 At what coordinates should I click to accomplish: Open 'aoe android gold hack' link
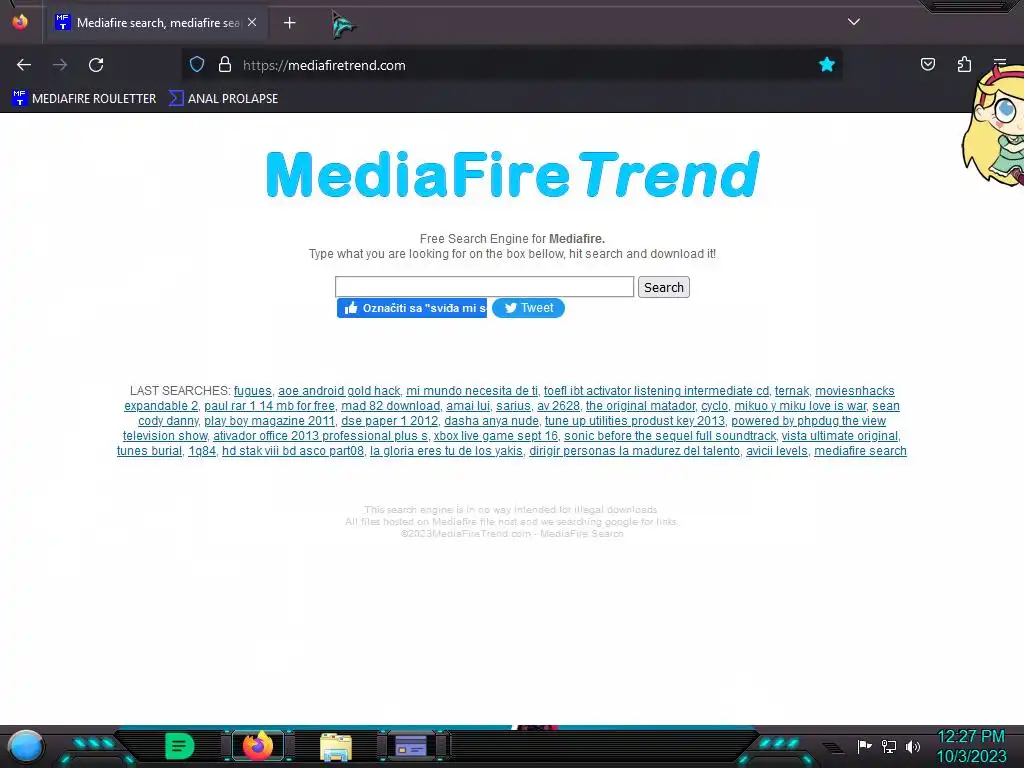[x=339, y=391]
